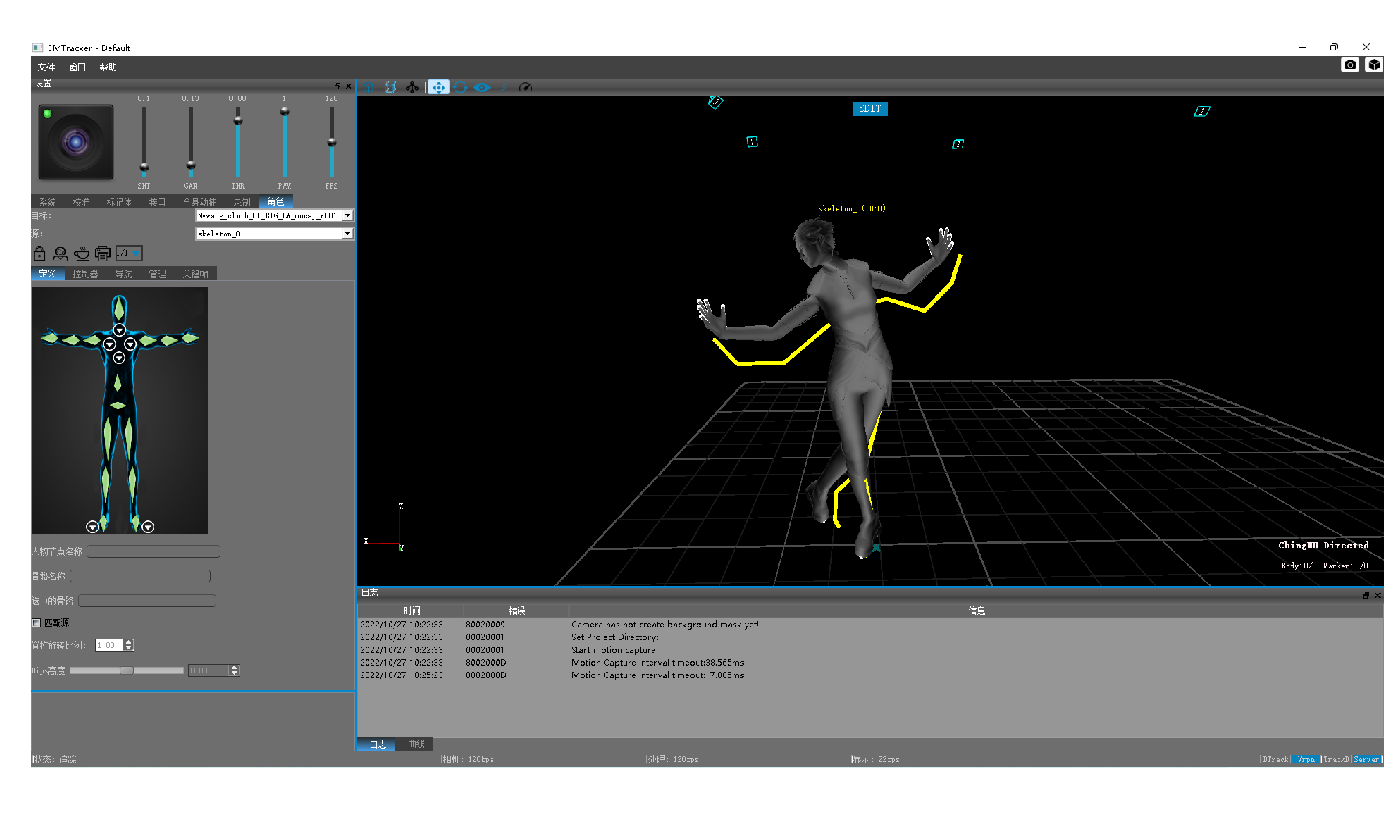This screenshot has height=840, width=1400.
Task: Click the printer icon
Action: pos(102,253)
